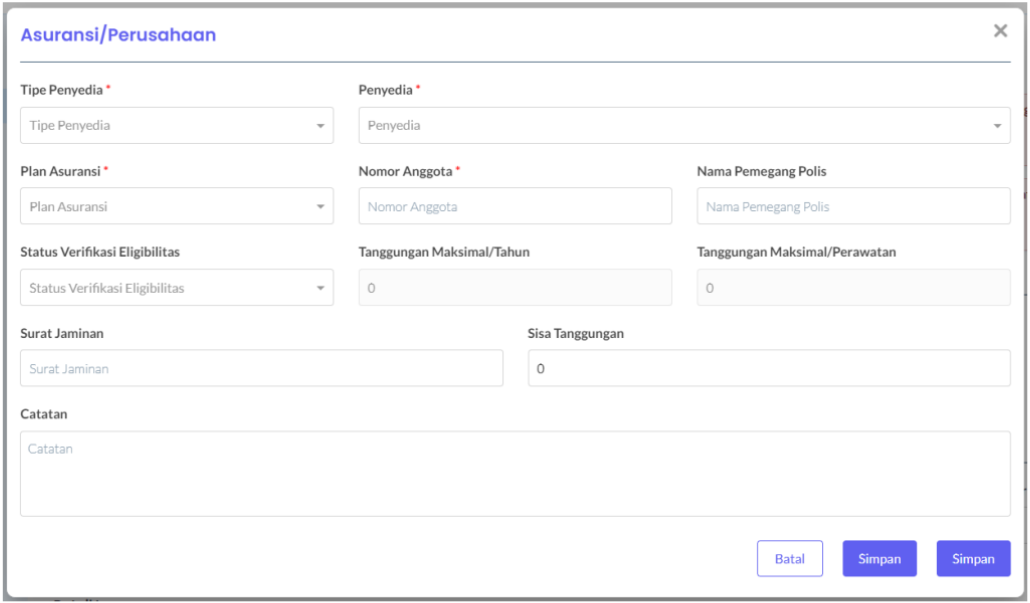
Task: Select the Tanggungan Maksimal/Tahun field
Action: click(x=515, y=288)
